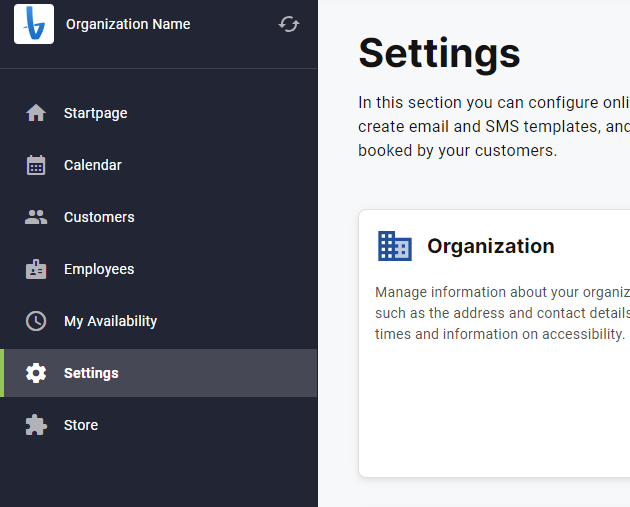Click the building icon on Organization card
This screenshot has height=507, width=630.
(395, 246)
